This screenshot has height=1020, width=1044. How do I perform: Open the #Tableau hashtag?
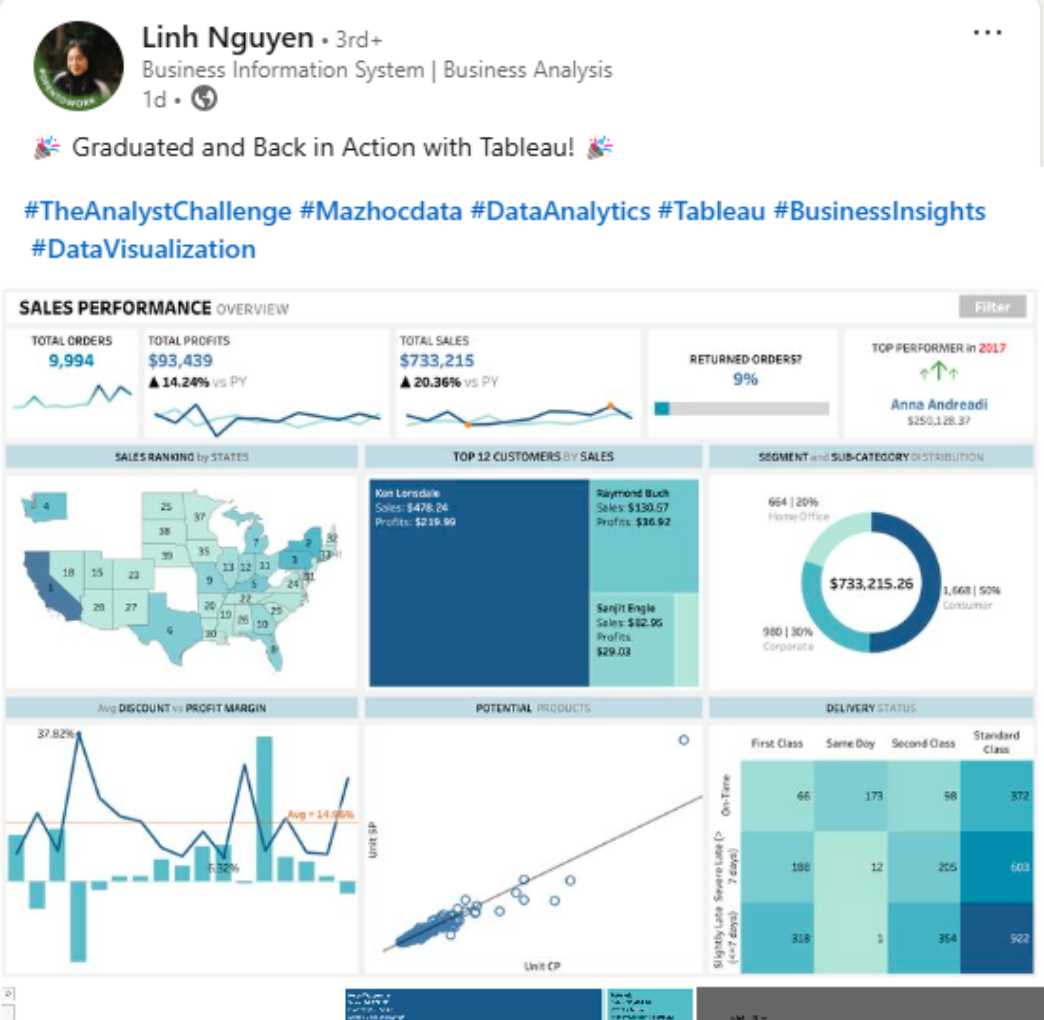(711, 211)
